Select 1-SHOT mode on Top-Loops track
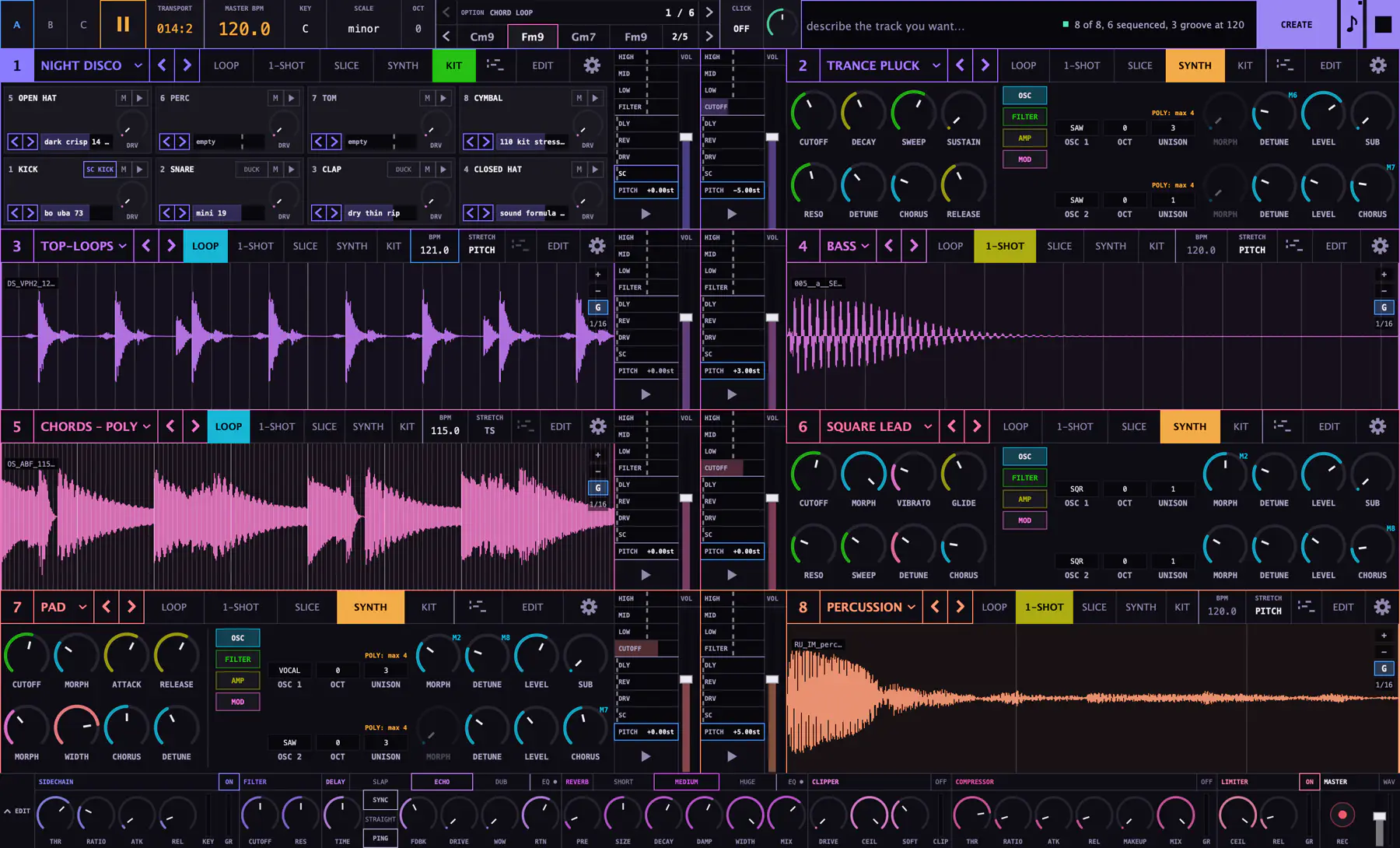Image resolution: width=1400 pixels, height=848 pixels. (255, 246)
